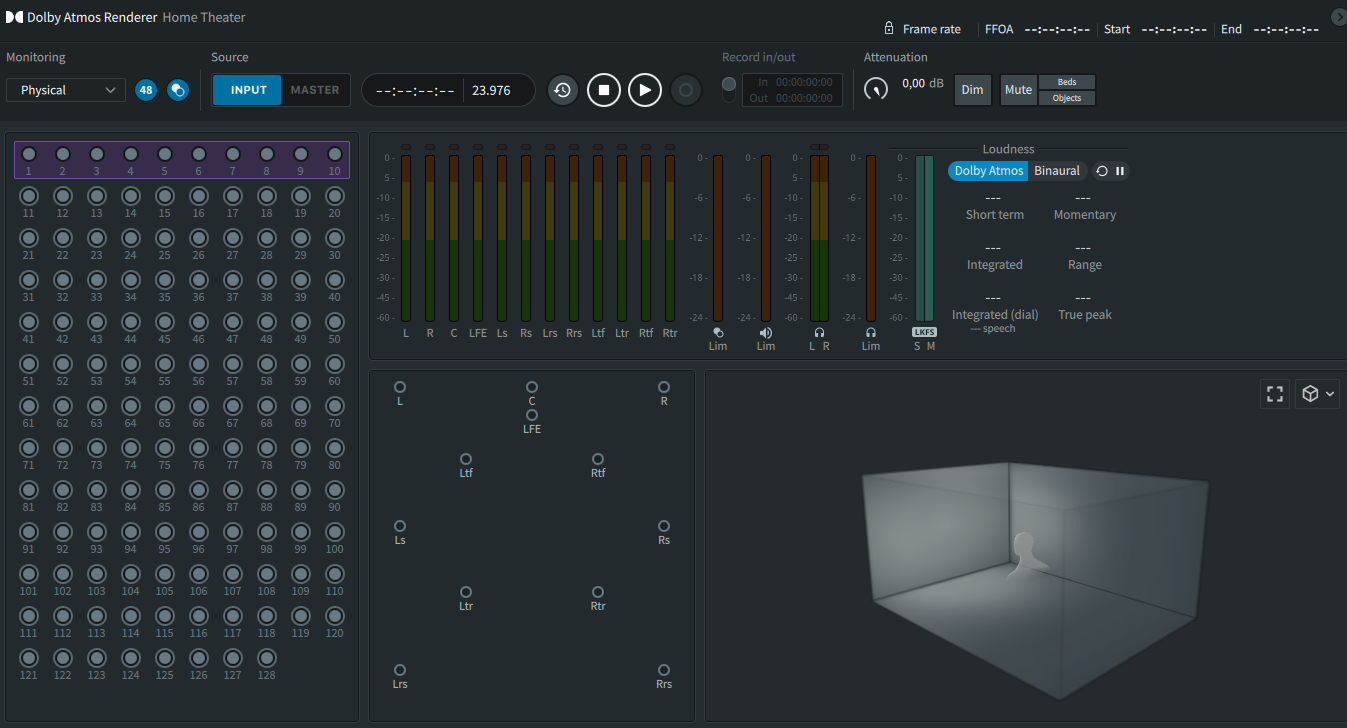Click the Ltr speaker in layout view

466,592
